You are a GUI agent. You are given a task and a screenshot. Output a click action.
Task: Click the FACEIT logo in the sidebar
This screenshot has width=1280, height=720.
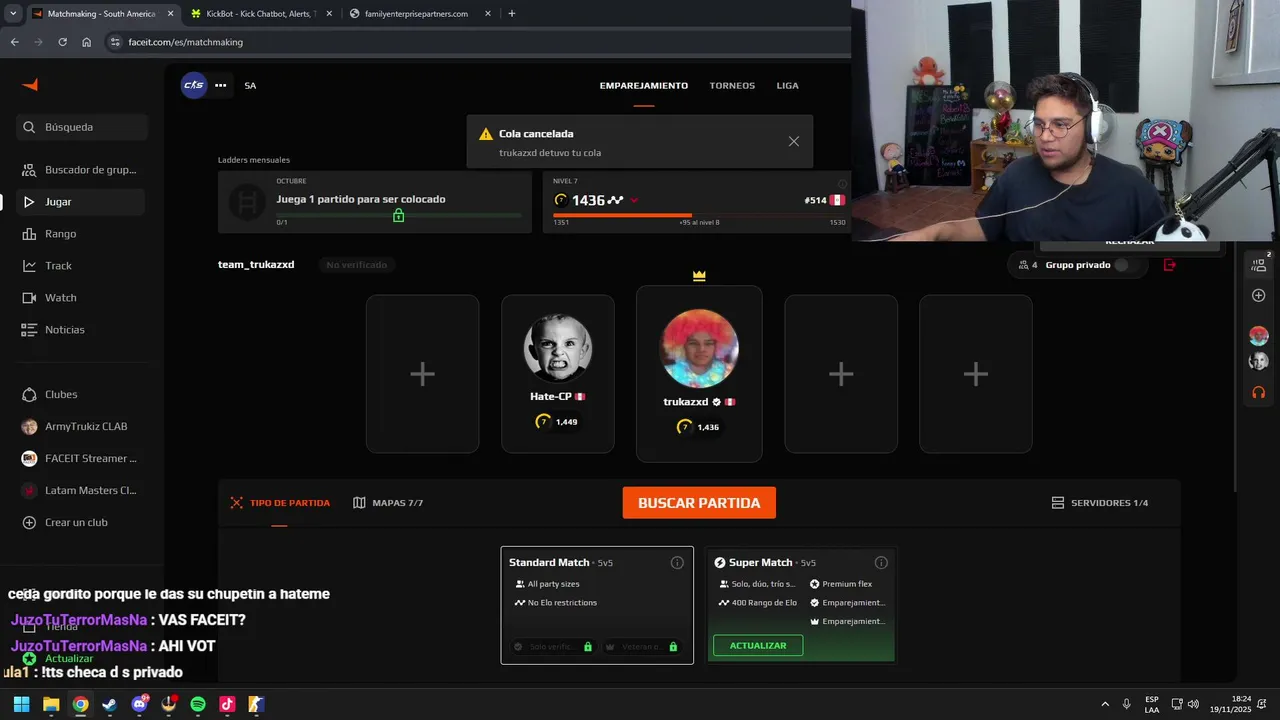point(30,85)
